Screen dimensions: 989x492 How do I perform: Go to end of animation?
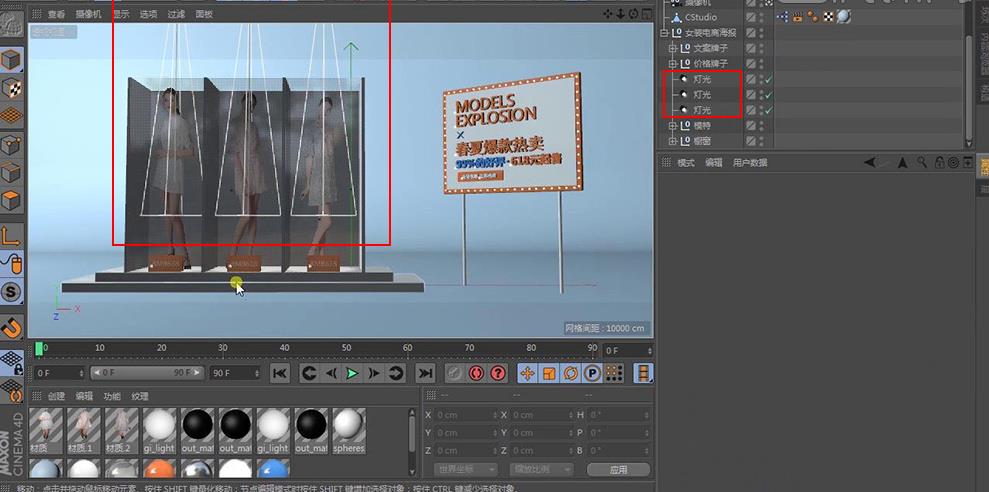click(x=426, y=373)
